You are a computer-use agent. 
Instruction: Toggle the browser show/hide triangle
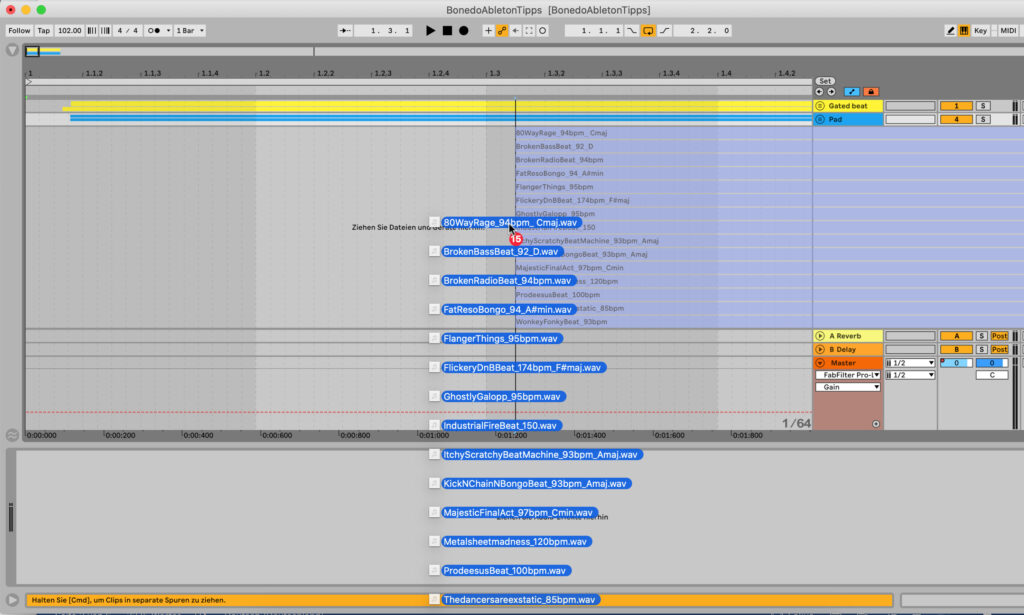pos(12,50)
